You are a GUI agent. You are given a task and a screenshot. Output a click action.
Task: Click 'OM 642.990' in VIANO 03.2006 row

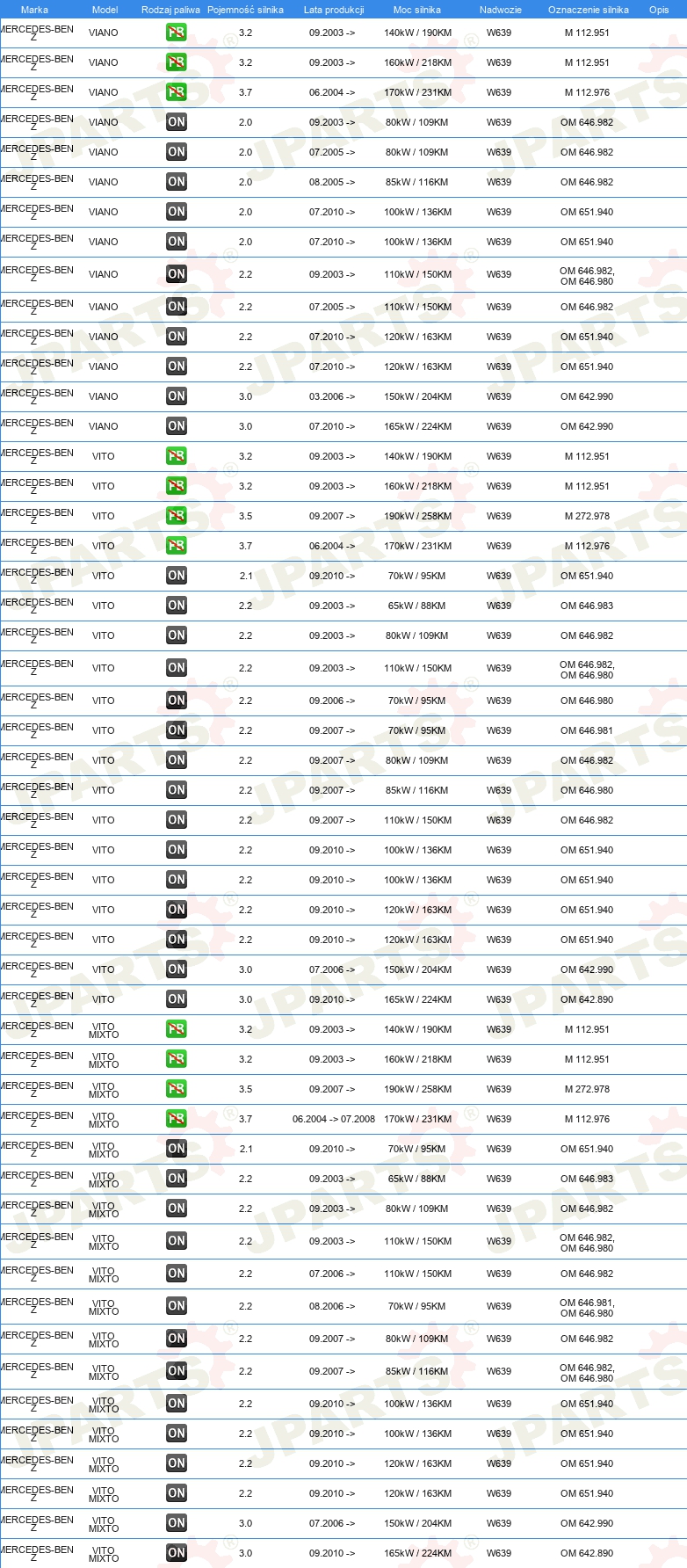[x=587, y=396]
